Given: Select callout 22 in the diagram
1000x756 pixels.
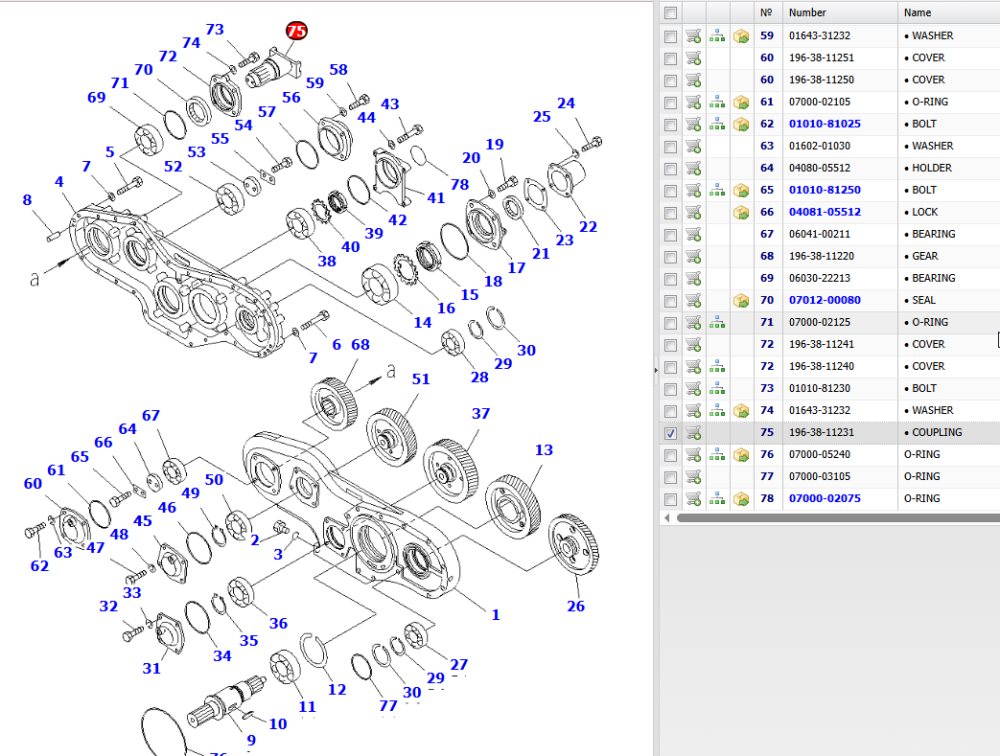Looking at the screenshot, I should (x=588, y=227).
